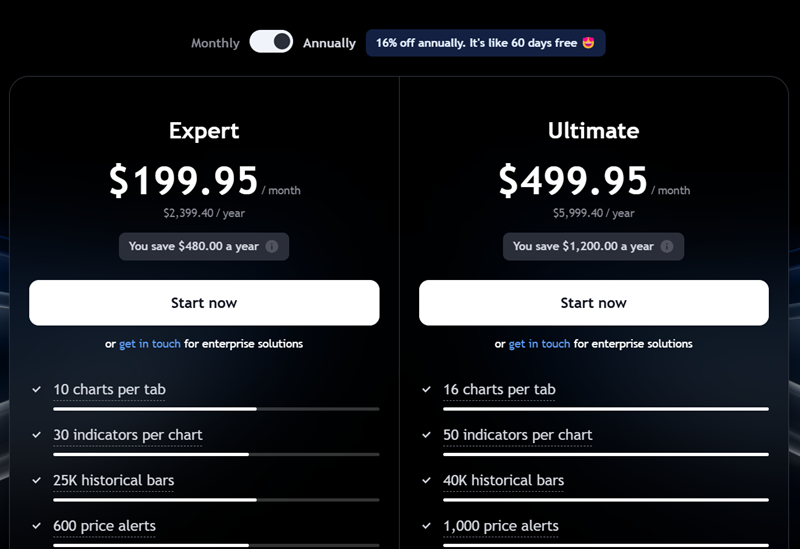The height and width of the screenshot is (549, 800).
Task: Click checkmark next to 1,000 price alerts
Action: [x=427, y=526]
